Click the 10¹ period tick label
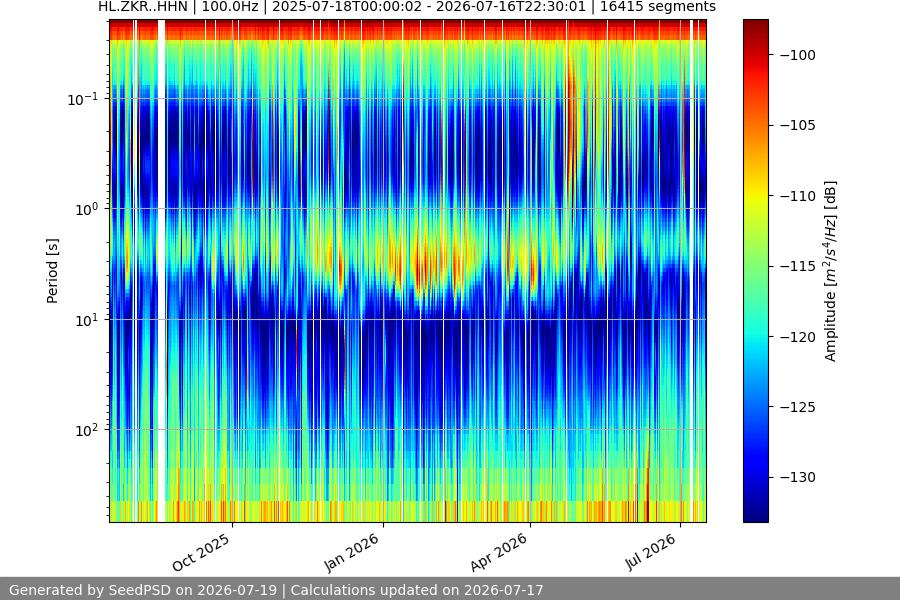Image resolution: width=900 pixels, height=600 pixels. [86, 320]
